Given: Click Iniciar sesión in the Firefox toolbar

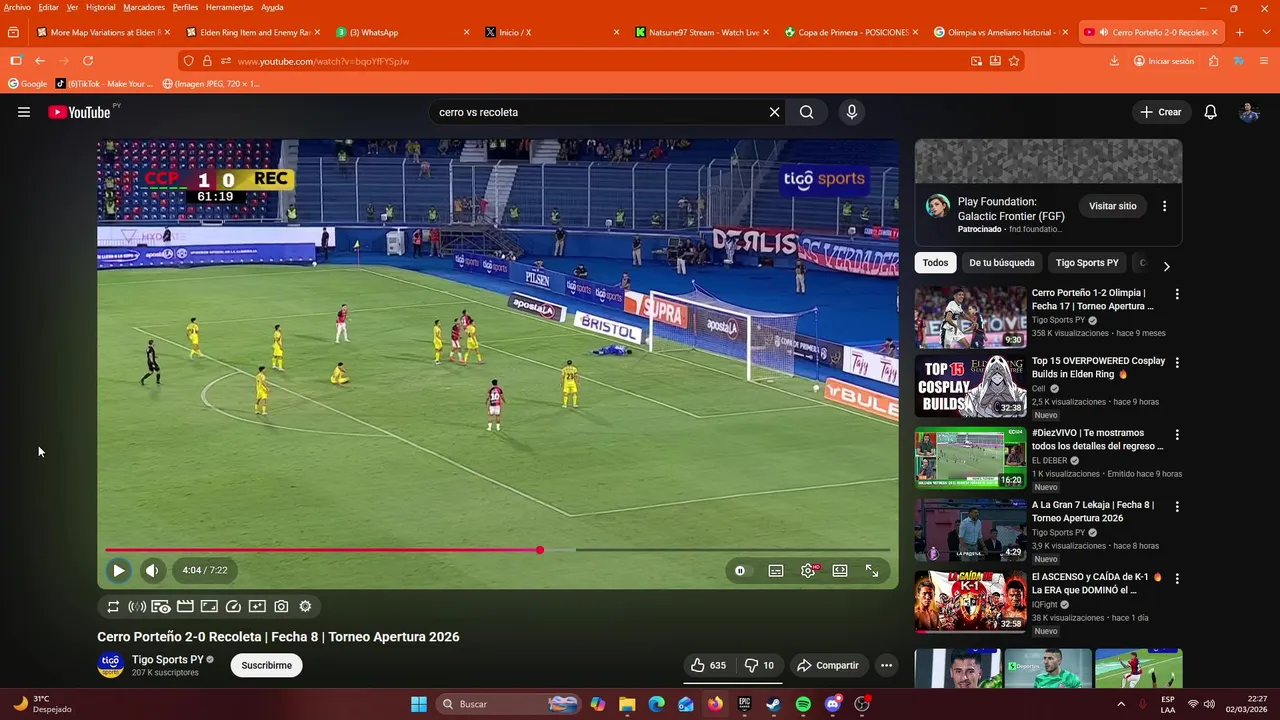Looking at the screenshot, I should pyautogui.click(x=1163, y=61).
